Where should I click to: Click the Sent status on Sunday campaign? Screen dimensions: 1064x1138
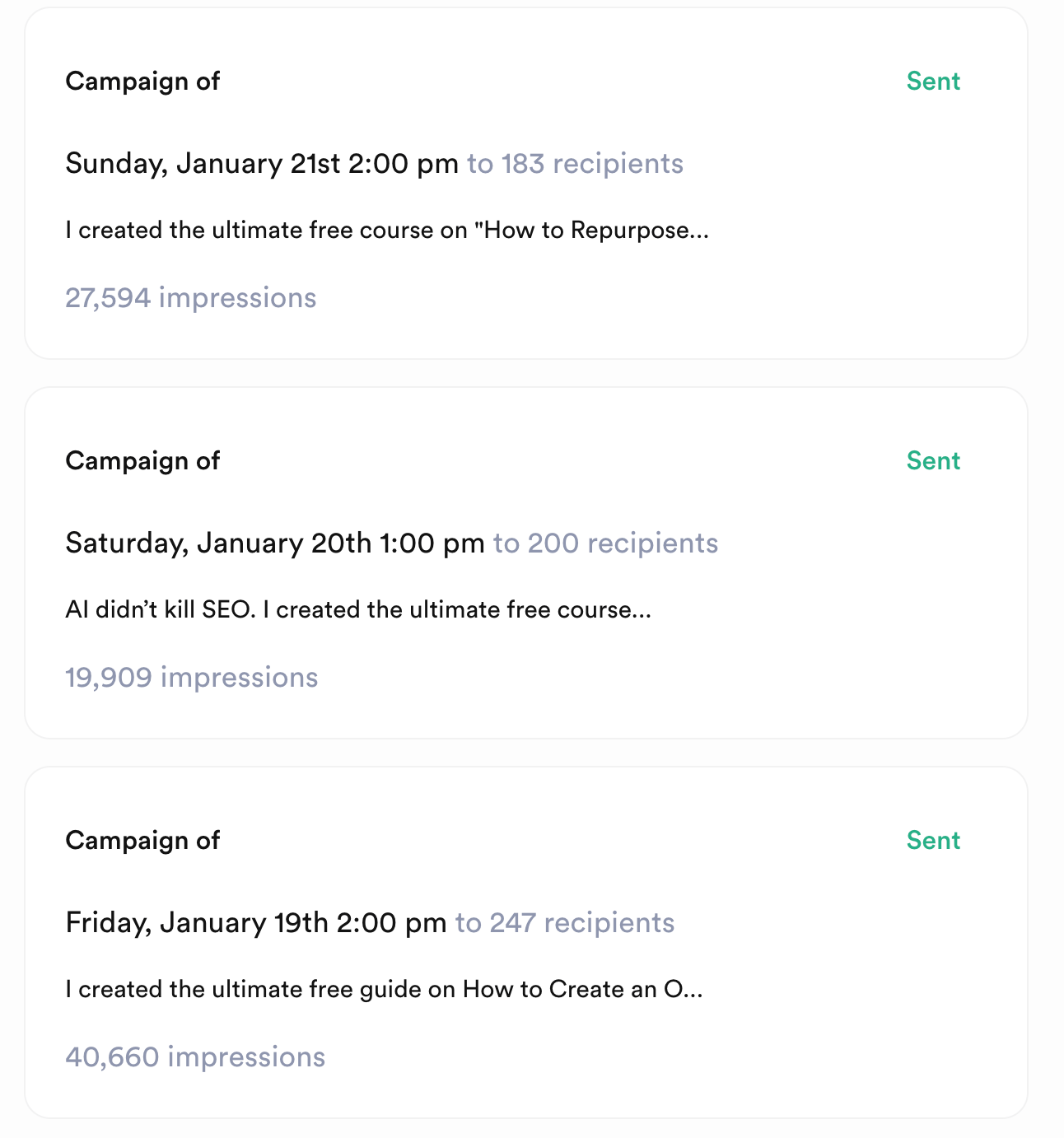933,82
